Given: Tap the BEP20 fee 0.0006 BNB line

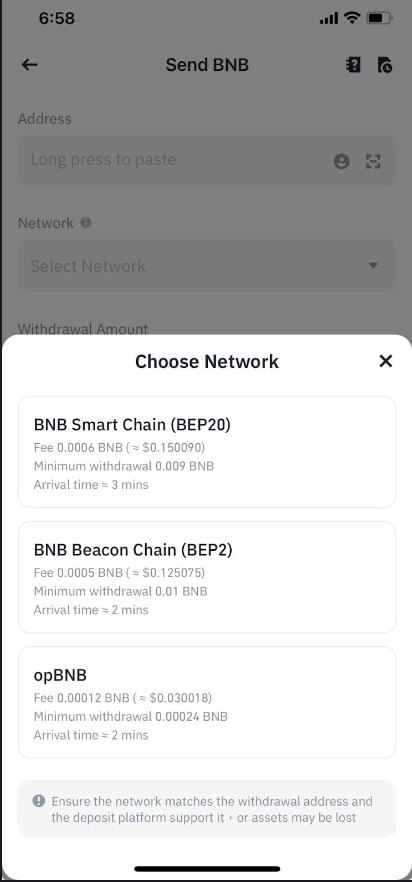Looking at the screenshot, I should (118, 448).
